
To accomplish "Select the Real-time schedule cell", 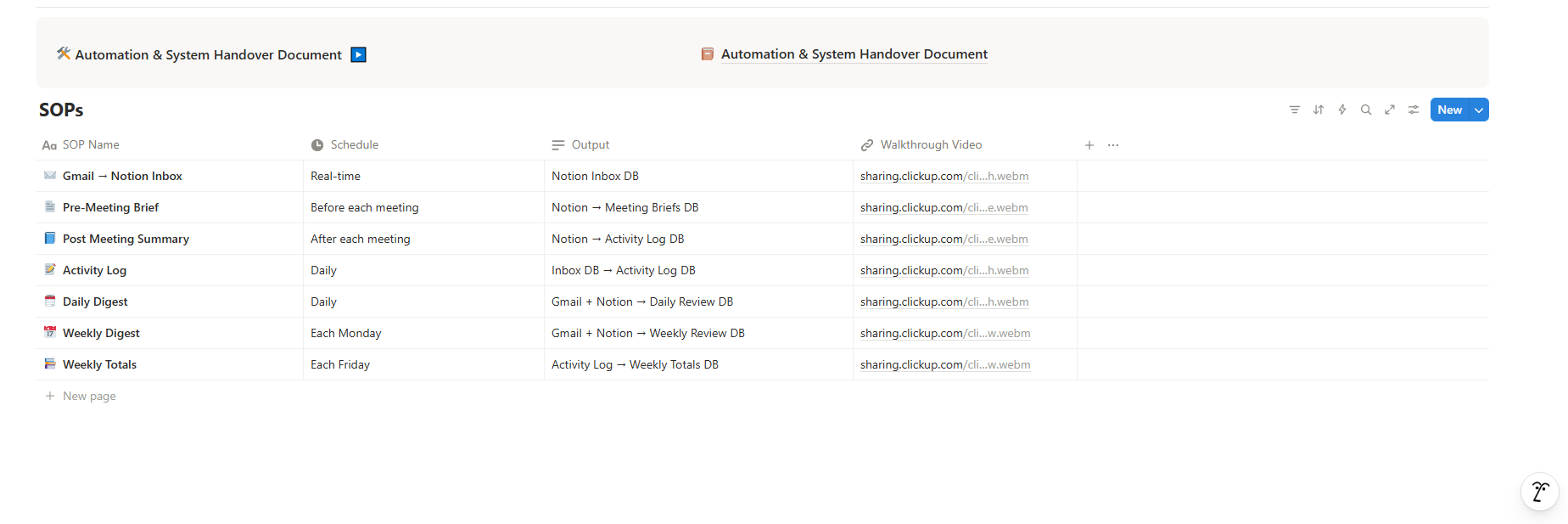I will point(423,176).
